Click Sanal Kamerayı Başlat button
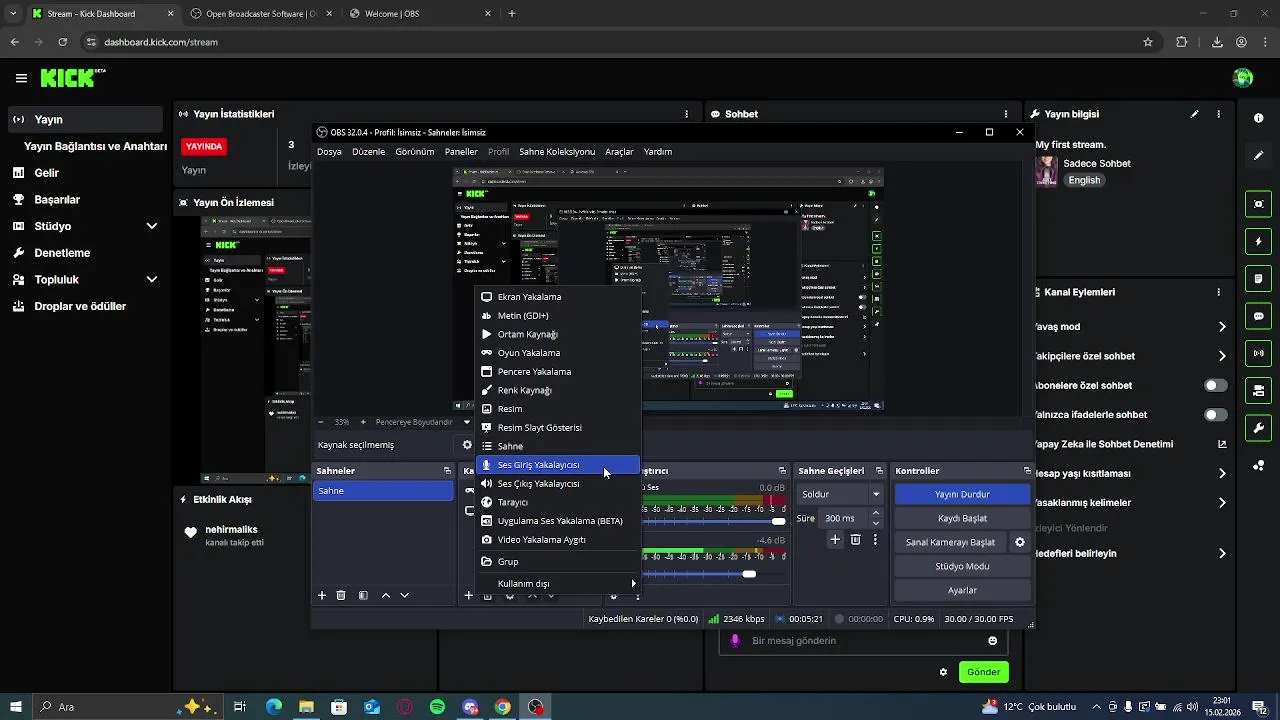This screenshot has width=1280, height=720. (x=950, y=542)
